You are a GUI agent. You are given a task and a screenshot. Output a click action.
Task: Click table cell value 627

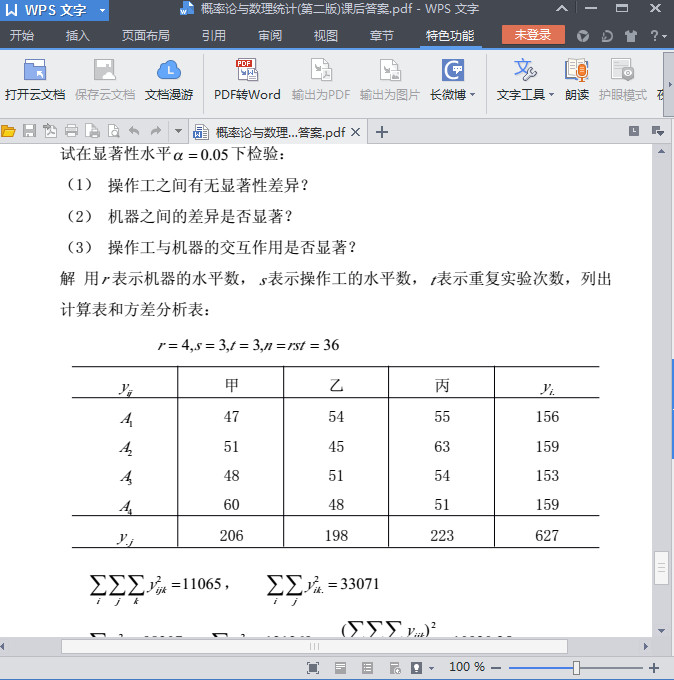546,536
